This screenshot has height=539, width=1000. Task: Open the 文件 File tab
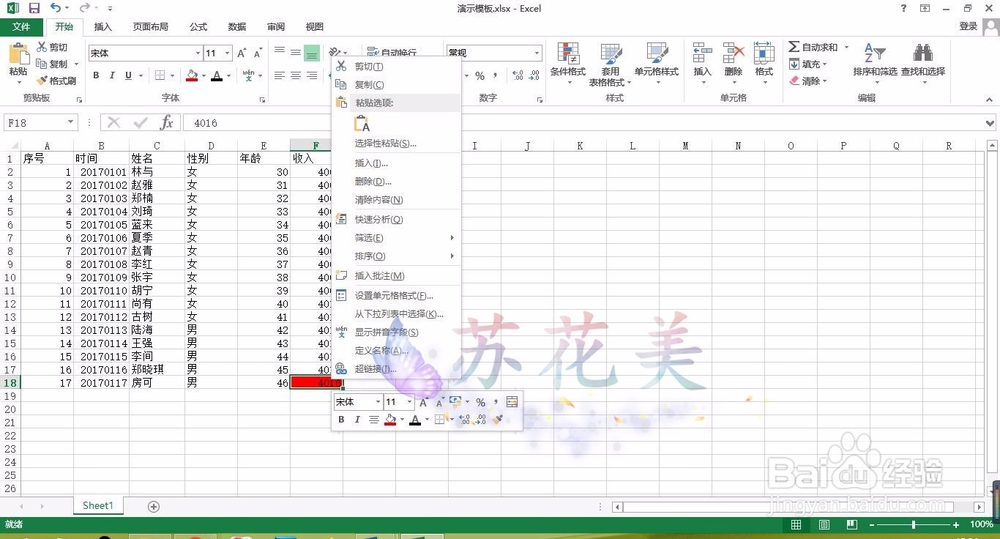[x=21, y=27]
